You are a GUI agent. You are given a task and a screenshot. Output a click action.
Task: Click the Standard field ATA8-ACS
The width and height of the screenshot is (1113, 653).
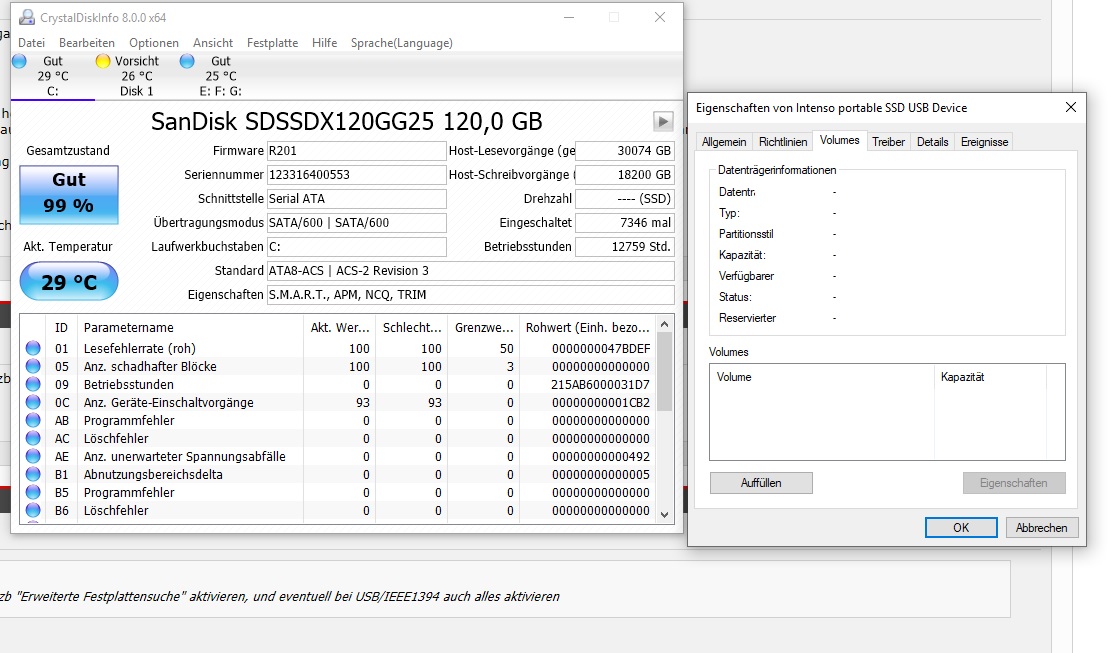pyautogui.click(x=471, y=271)
